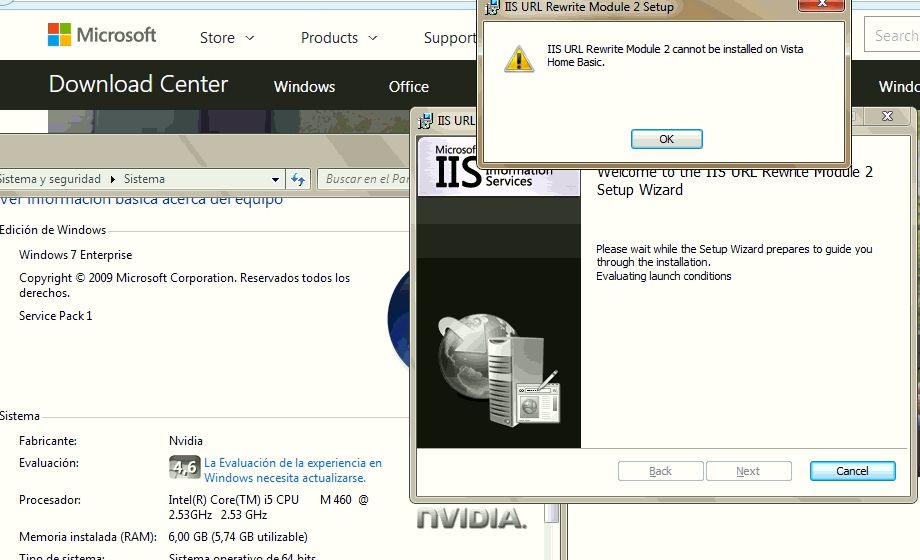
Task: Click the Sistema breadcrumb in the address bar
Action: (x=144, y=179)
